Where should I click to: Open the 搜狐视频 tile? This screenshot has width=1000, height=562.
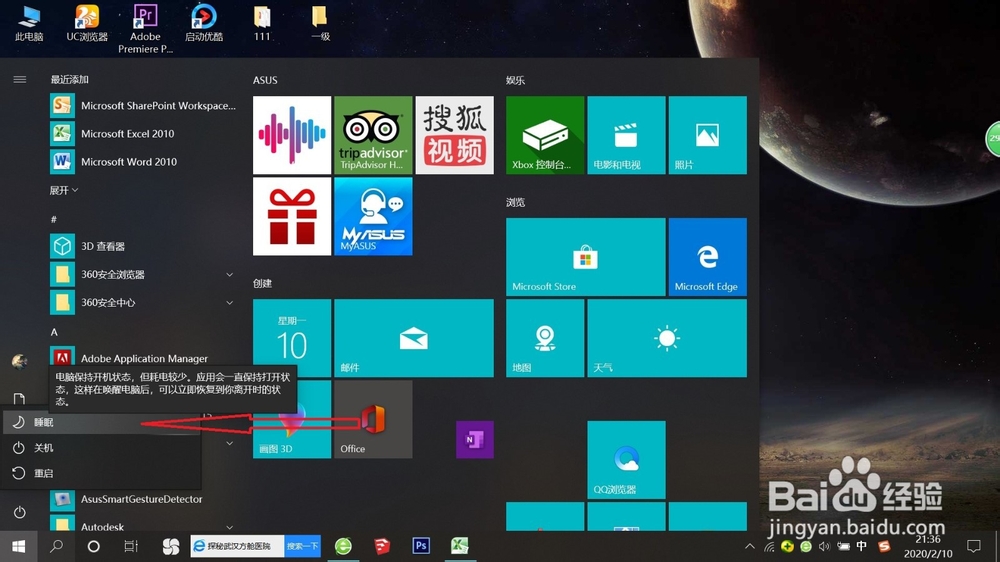455,135
